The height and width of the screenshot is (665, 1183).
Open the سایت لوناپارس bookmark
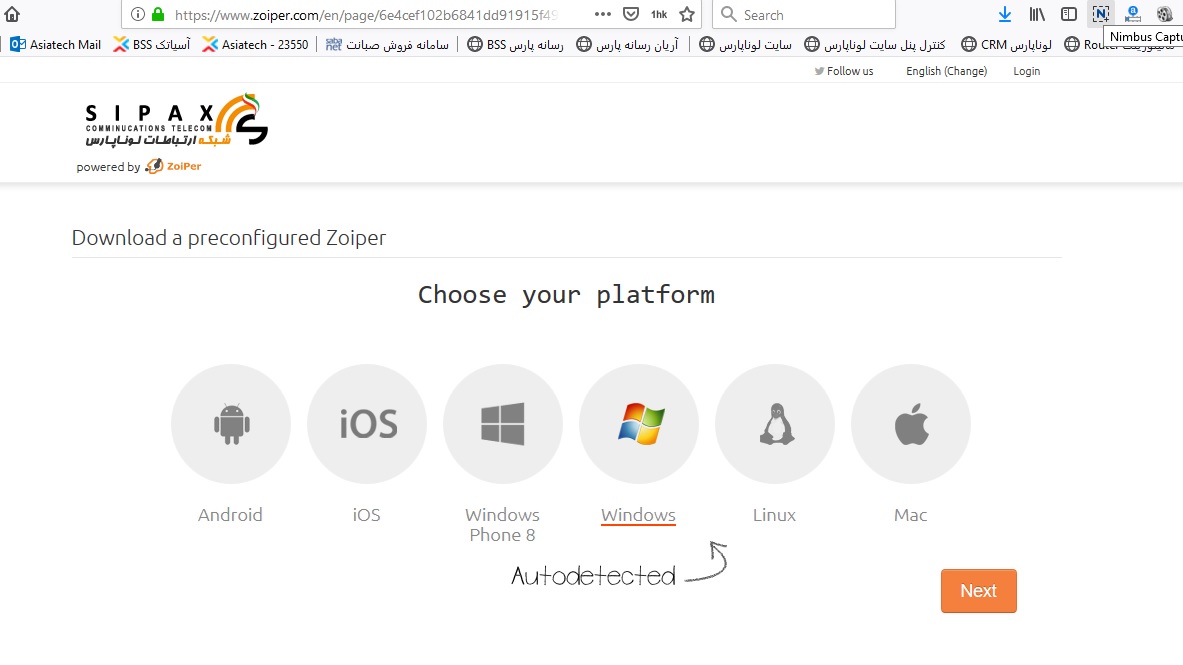[x=745, y=45]
